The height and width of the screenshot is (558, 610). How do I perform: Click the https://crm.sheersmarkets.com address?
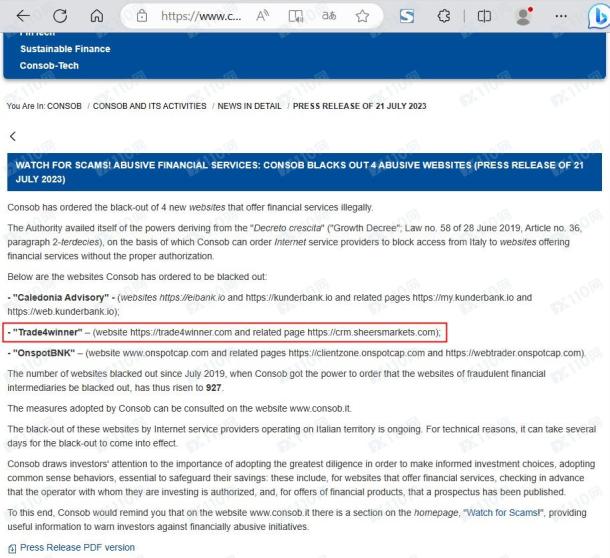[372, 332]
